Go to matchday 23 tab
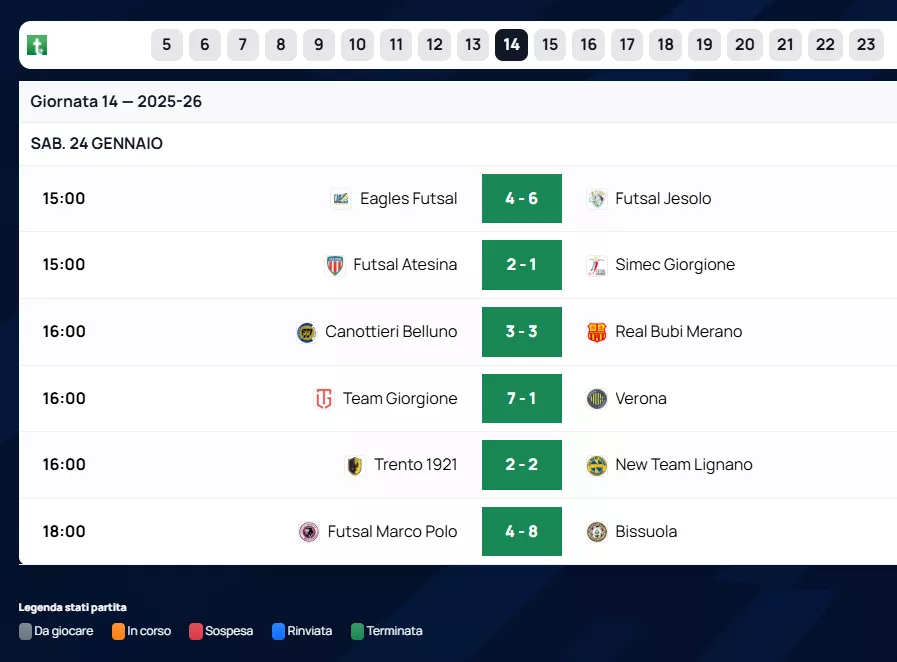 pyautogui.click(x=866, y=45)
